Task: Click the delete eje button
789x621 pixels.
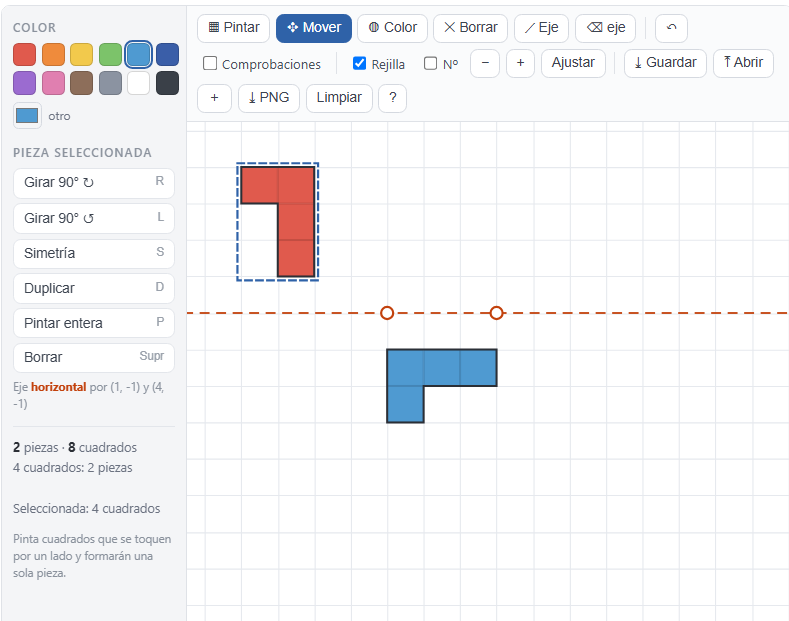Action: pyautogui.click(x=605, y=28)
